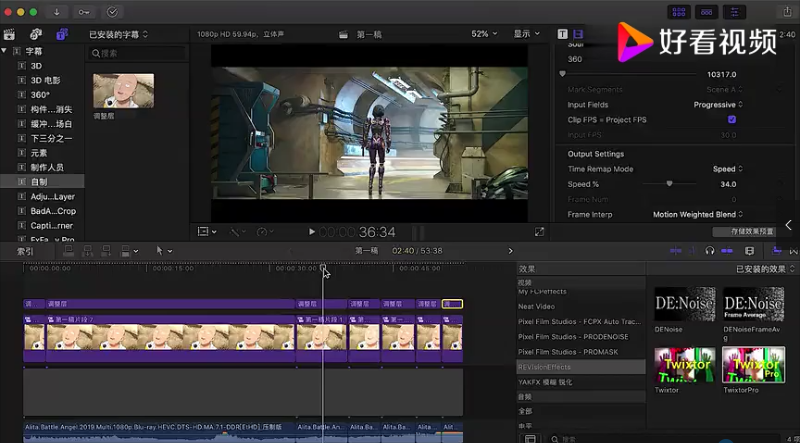Toggle snapping icon in timeline toolbar
Screen dimensions: 800x443
[727, 251]
